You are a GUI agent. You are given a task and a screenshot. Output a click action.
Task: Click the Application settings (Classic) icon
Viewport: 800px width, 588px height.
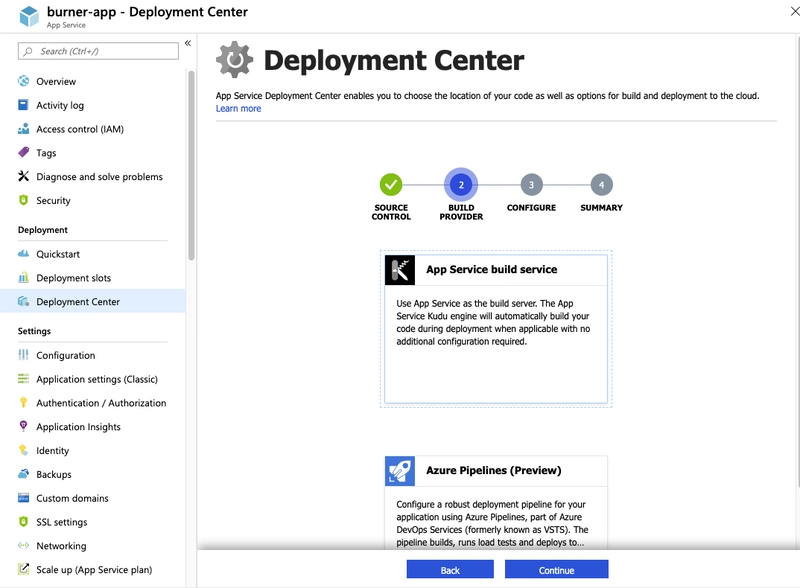tap(23, 379)
